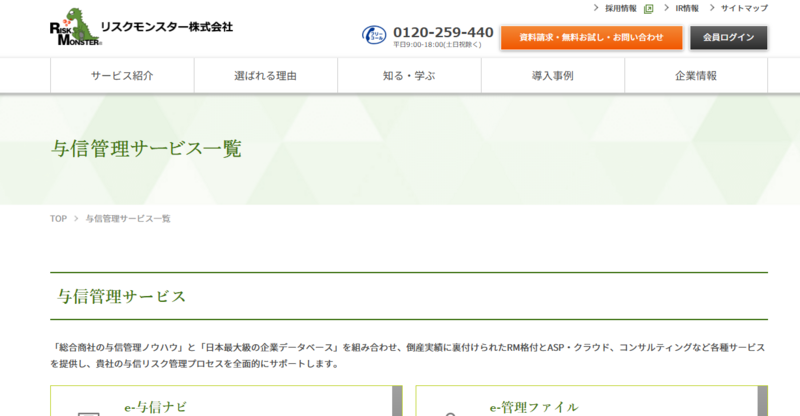Screen dimensions: 800x416
Task: Expand the 企業情報 navigation menu
Action: [696, 76]
